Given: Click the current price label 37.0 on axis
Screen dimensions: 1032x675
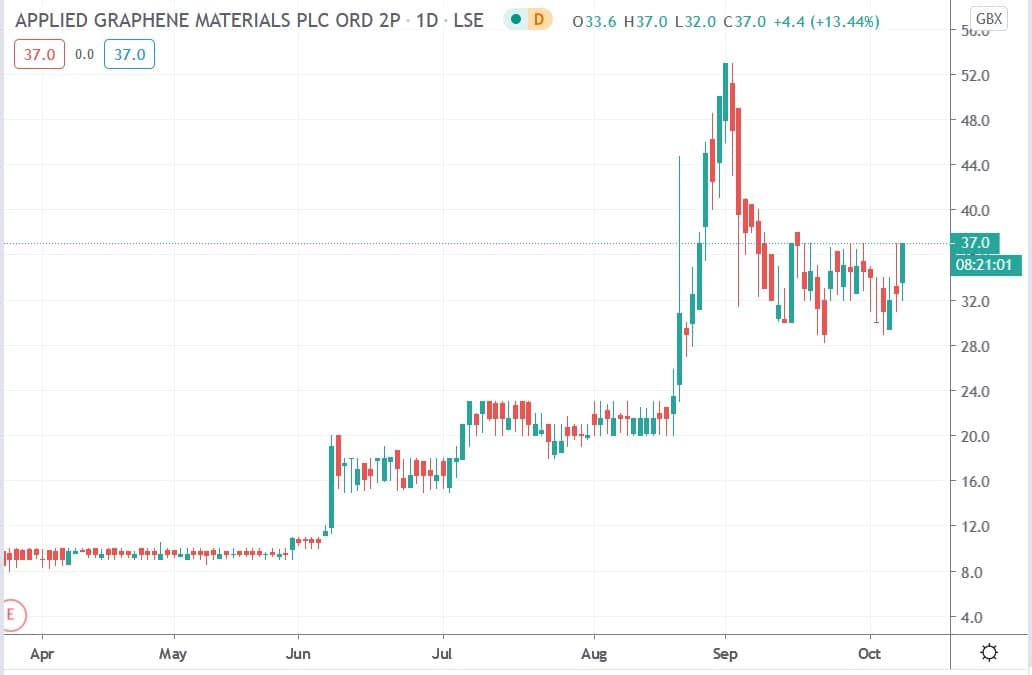Looking at the screenshot, I should click(975, 243).
